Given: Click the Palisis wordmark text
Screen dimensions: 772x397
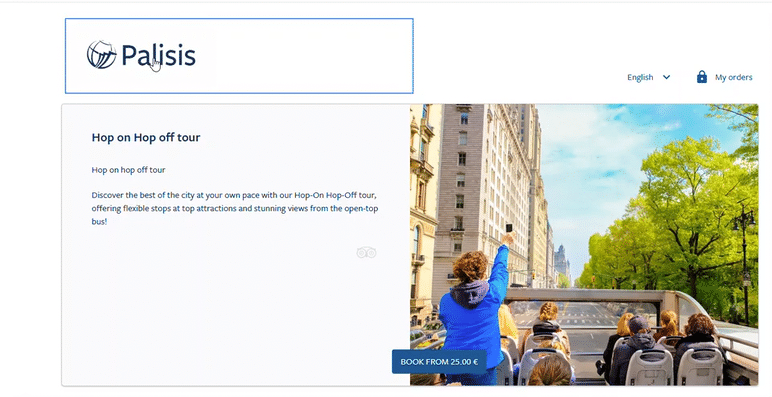Looking at the screenshot, I should click(159, 55).
